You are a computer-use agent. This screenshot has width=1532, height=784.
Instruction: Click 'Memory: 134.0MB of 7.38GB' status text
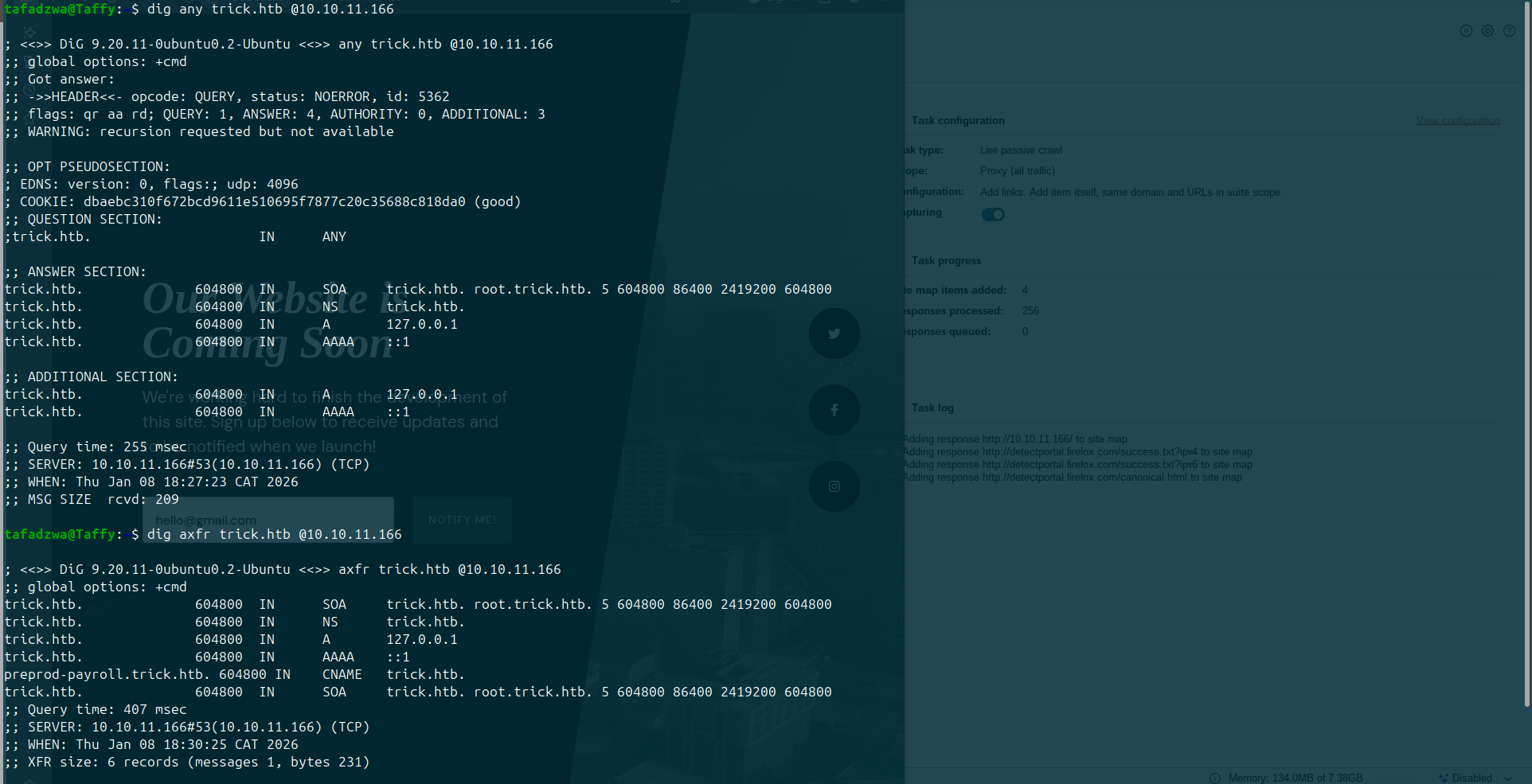(x=1296, y=778)
